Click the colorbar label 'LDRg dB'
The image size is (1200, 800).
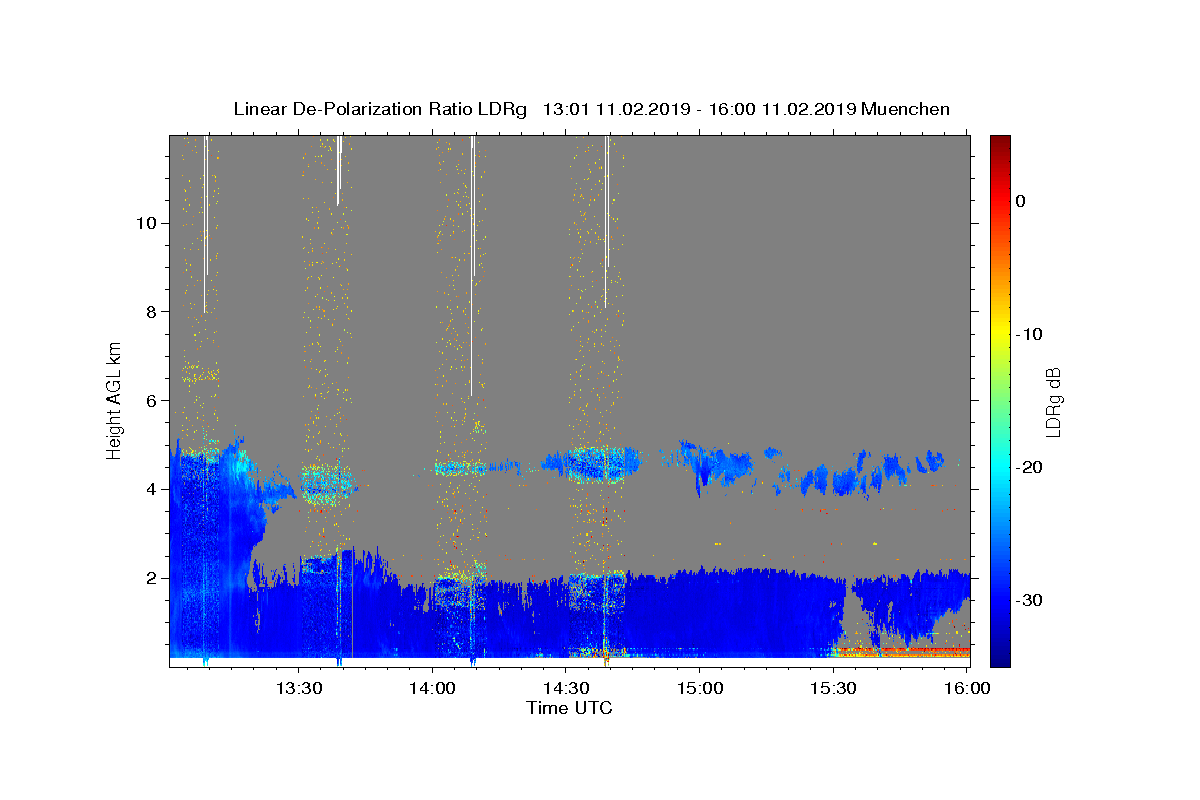click(1053, 401)
